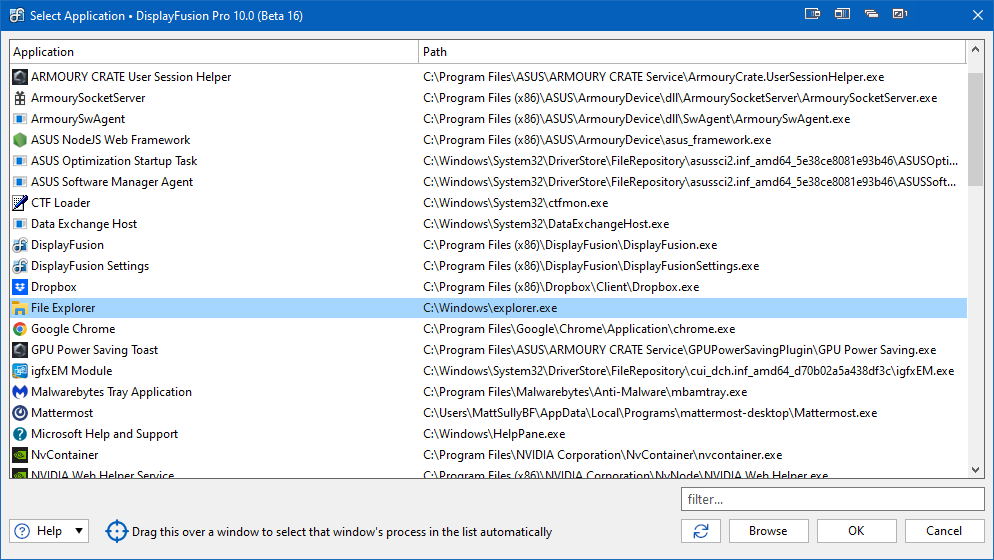
Task: Open the Help dropdown arrow
Action: (x=79, y=531)
